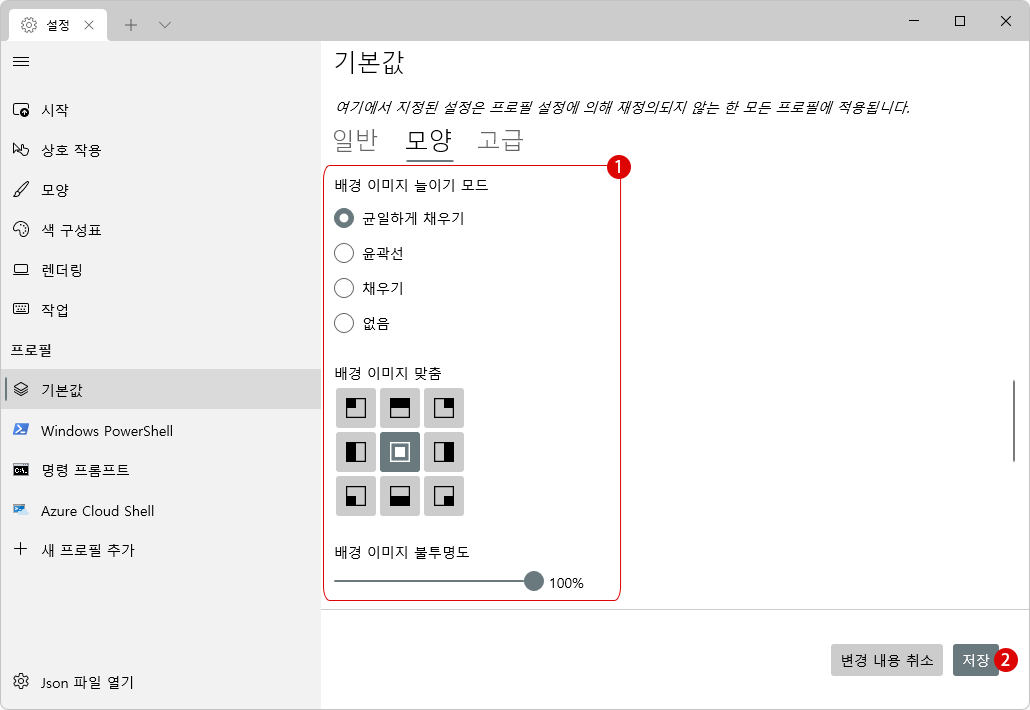Image resolution: width=1030 pixels, height=710 pixels.
Task: Align background image to bottom-left
Action: coord(356,496)
